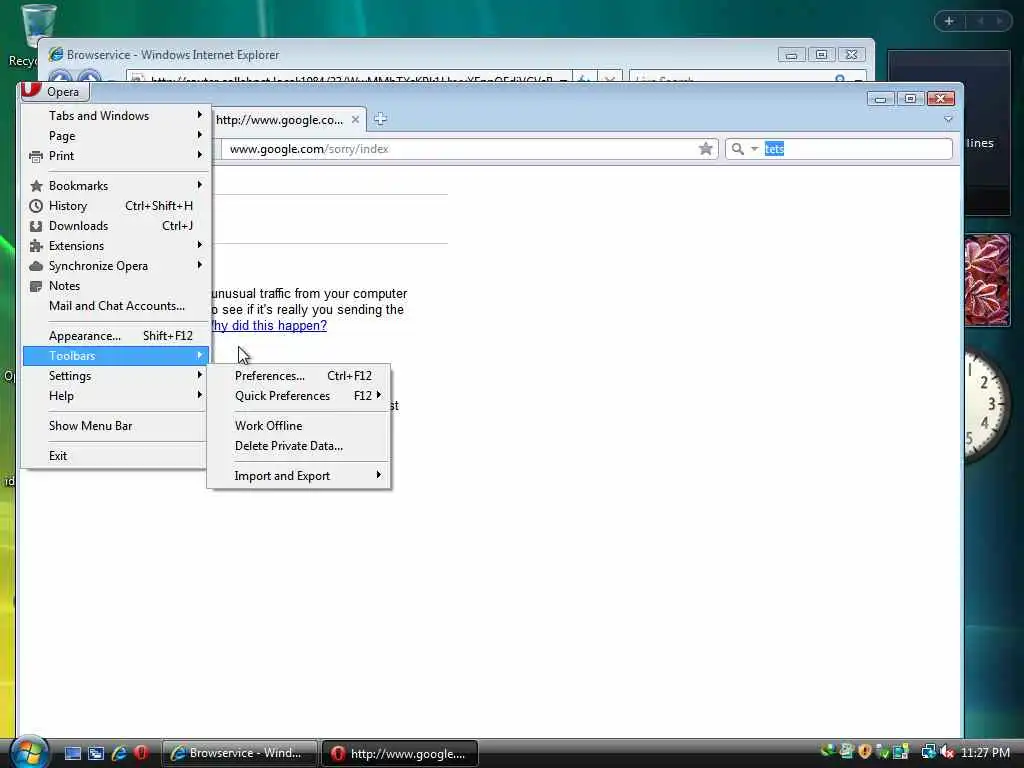1024x768 pixels.
Task: Click the printer icon beside Print
Action: pos(36,157)
